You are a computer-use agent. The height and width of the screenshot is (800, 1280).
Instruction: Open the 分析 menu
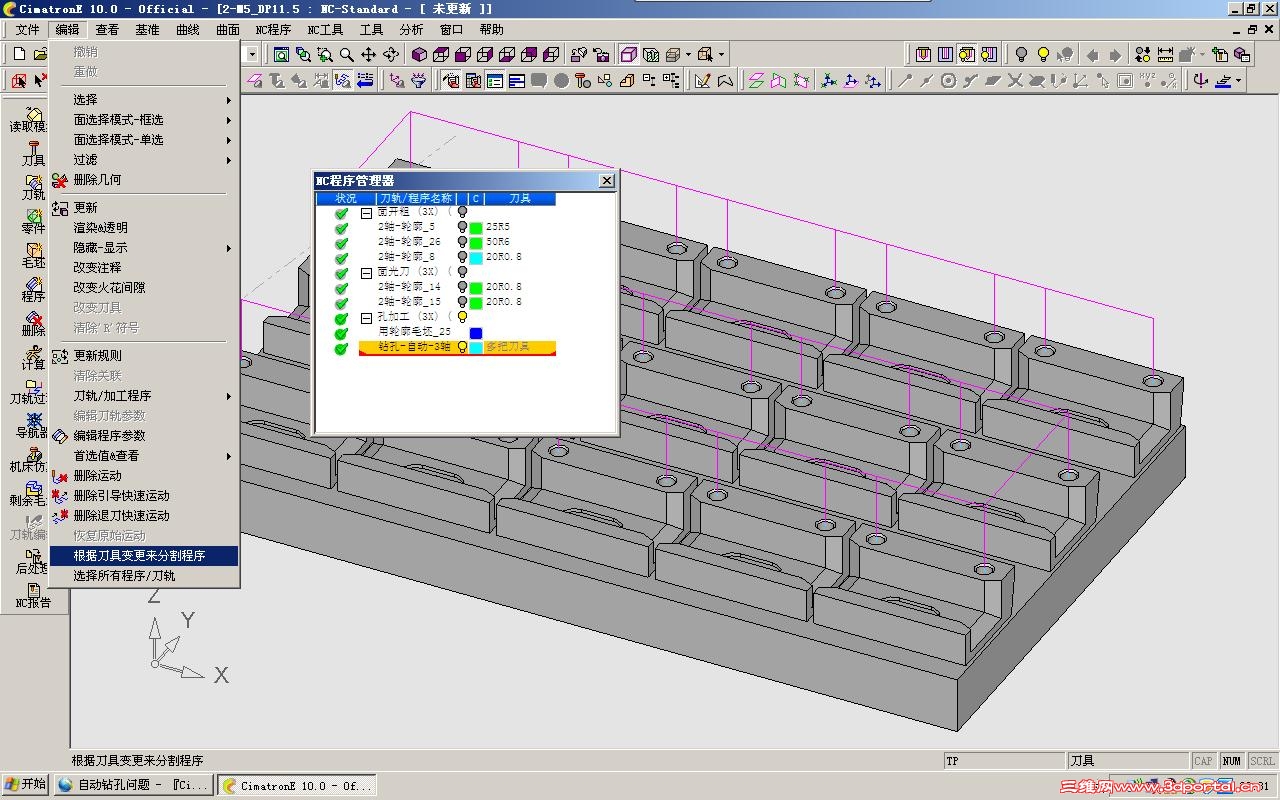pos(411,30)
